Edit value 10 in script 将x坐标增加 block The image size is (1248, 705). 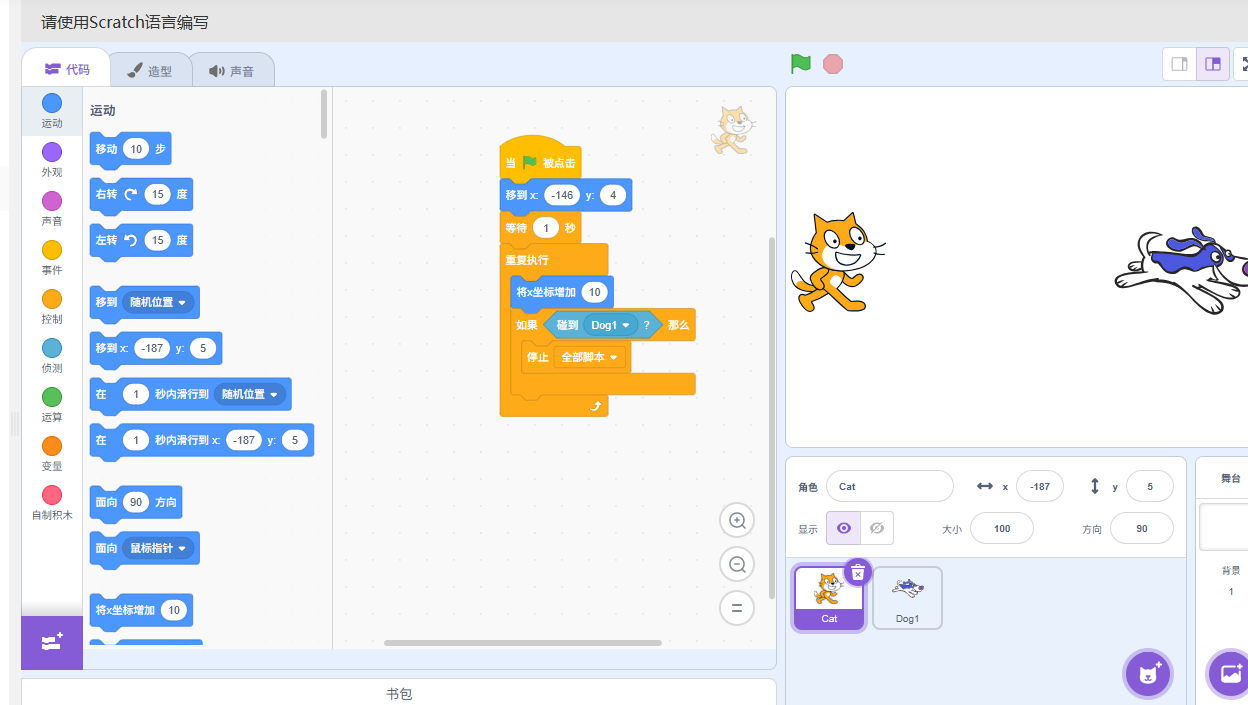pos(595,292)
